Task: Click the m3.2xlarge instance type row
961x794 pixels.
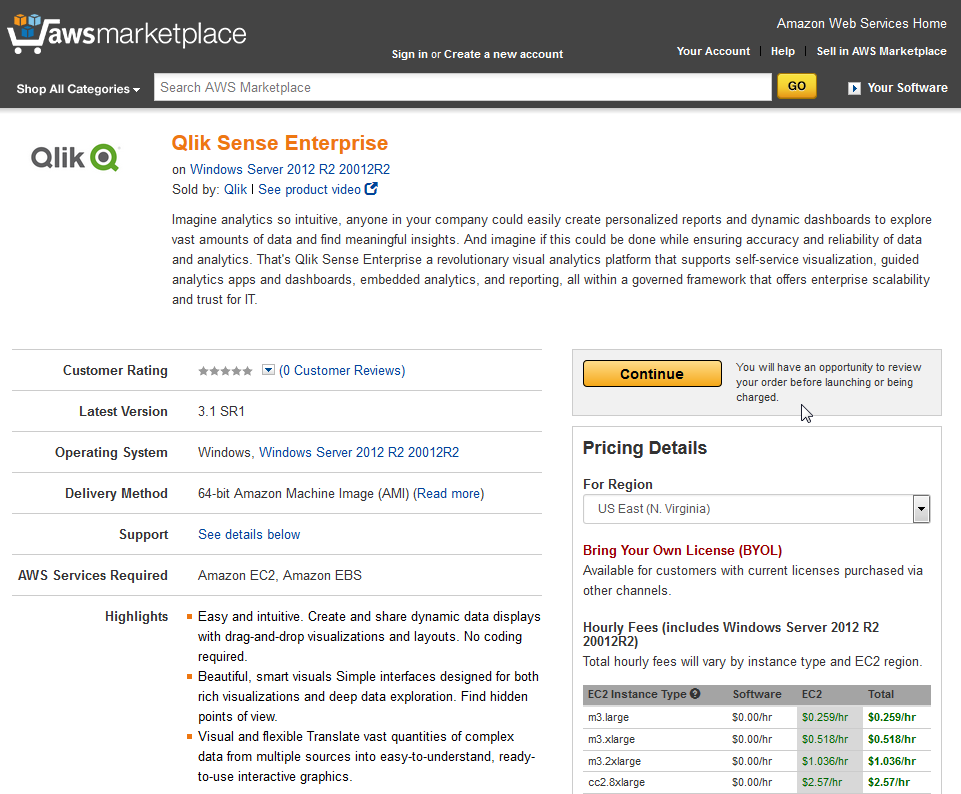Action: 756,761
